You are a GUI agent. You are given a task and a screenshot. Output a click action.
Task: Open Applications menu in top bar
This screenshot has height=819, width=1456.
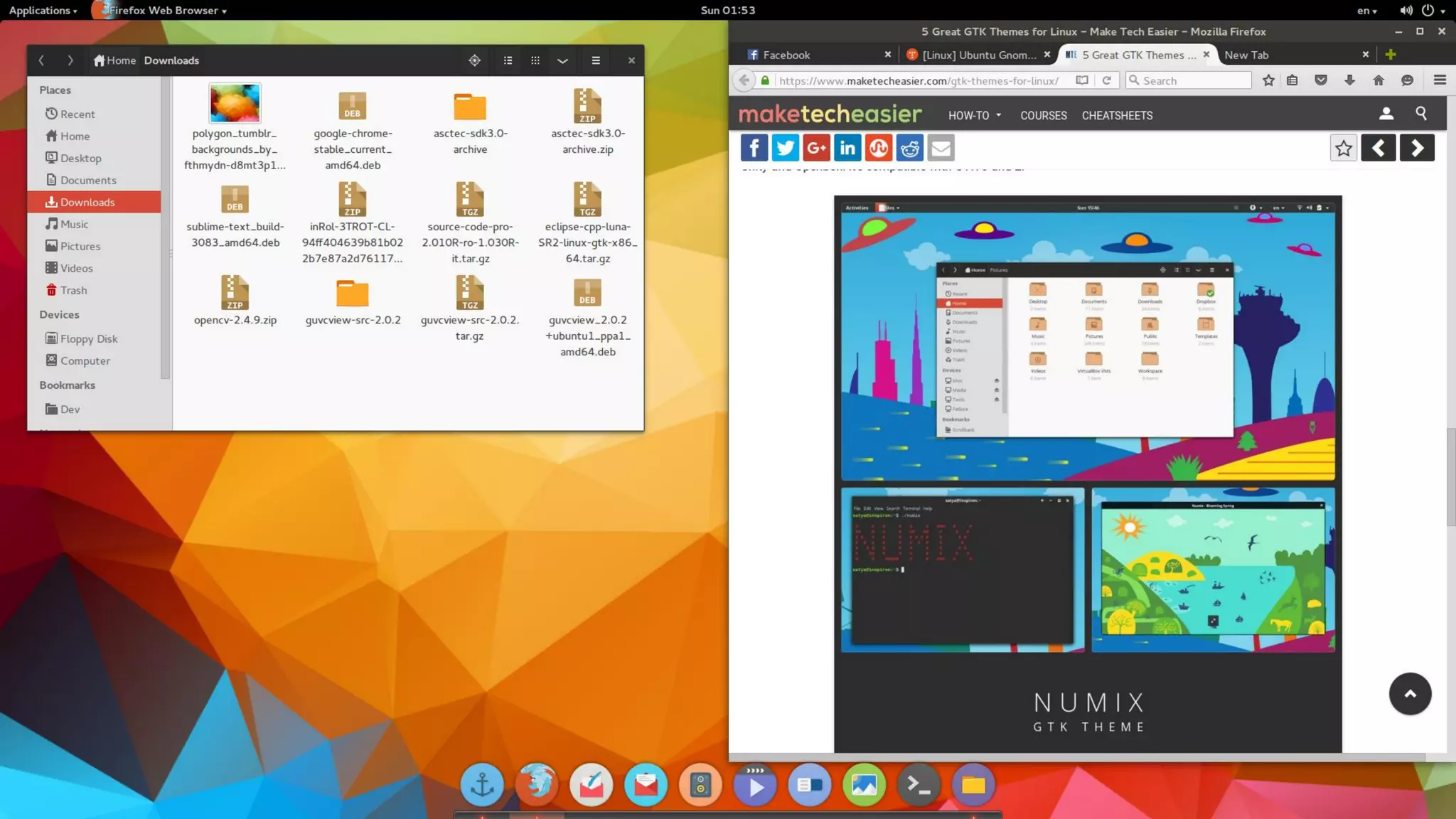pyautogui.click(x=43, y=10)
